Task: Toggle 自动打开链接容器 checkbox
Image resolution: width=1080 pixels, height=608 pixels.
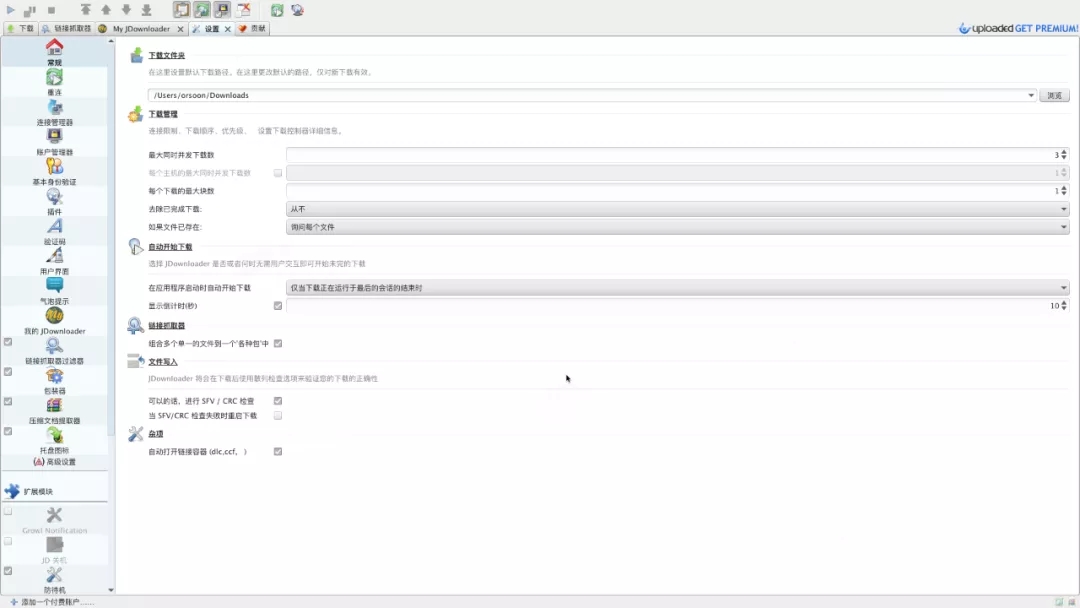Action: click(278, 452)
